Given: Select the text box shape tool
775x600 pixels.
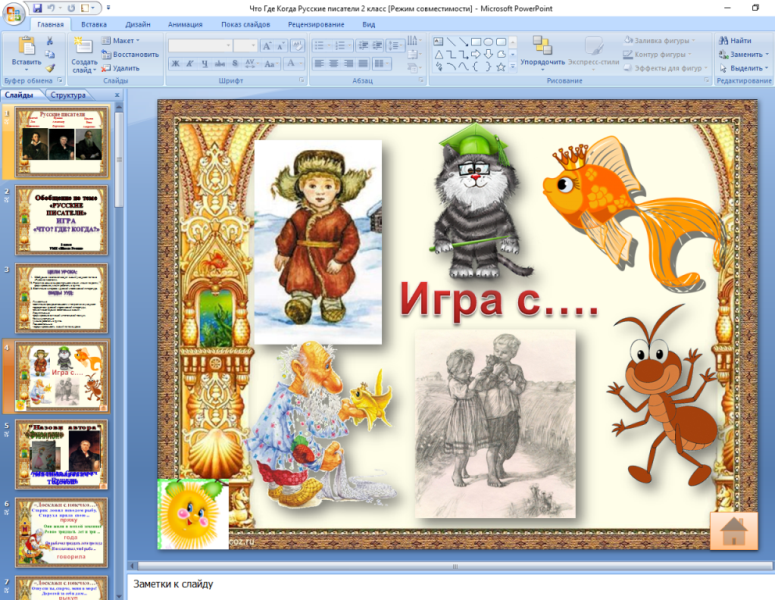Looking at the screenshot, I should (x=438, y=42).
